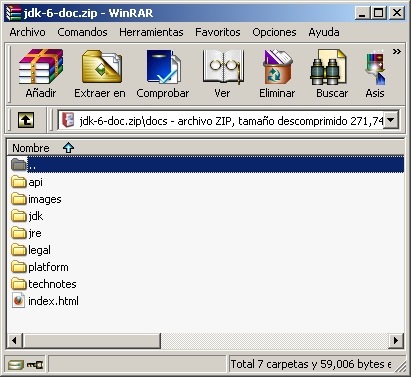The width and height of the screenshot is (411, 377).
Task: Open the Herramientas menu
Action: pyautogui.click(x=151, y=32)
